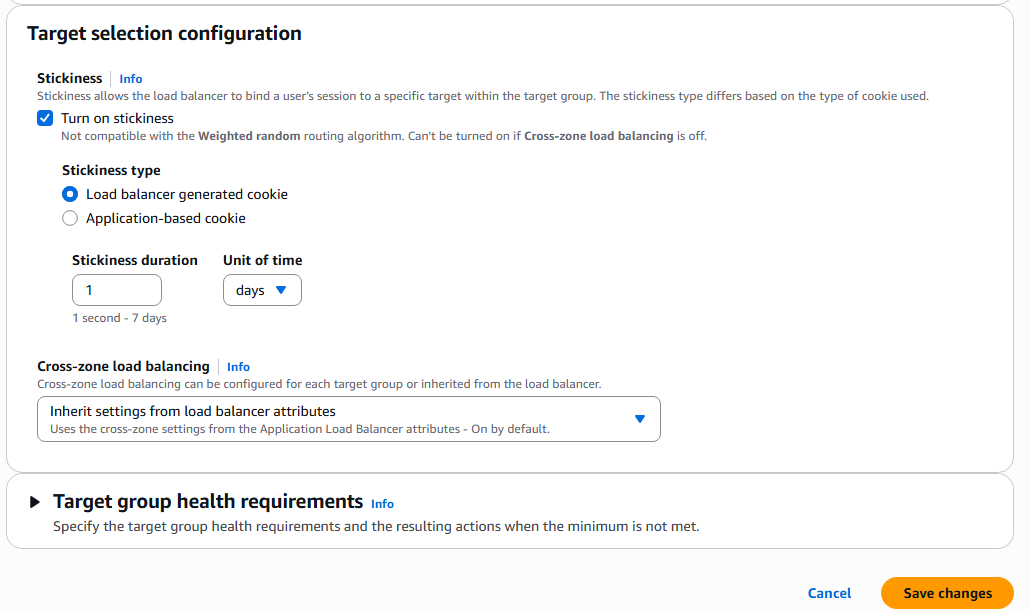Click the Cancel link
The width and height of the screenshot is (1030, 610).
tap(829, 593)
